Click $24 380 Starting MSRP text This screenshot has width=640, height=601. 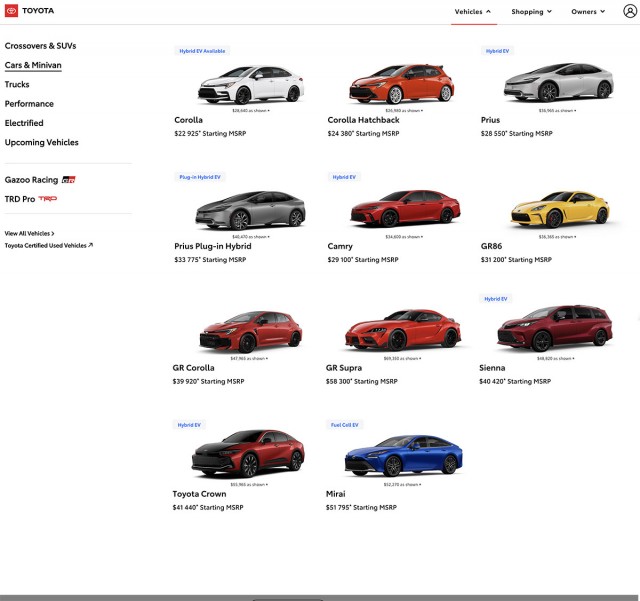click(x=363, y=134)
